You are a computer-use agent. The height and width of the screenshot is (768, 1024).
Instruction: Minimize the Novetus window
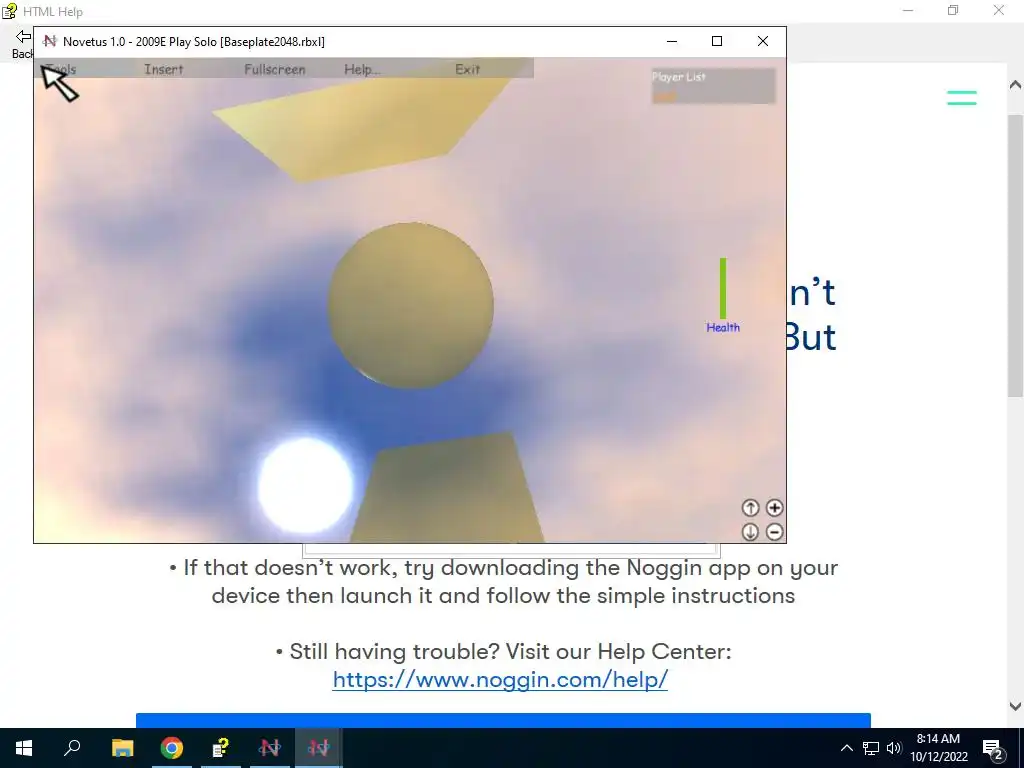pos(671,41)
